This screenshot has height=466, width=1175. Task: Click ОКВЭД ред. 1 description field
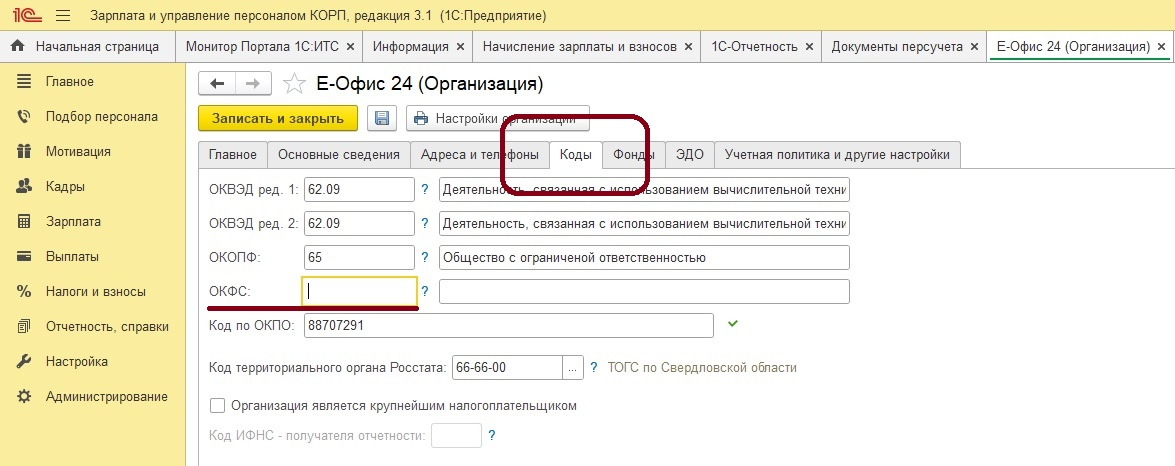(644, 190)
